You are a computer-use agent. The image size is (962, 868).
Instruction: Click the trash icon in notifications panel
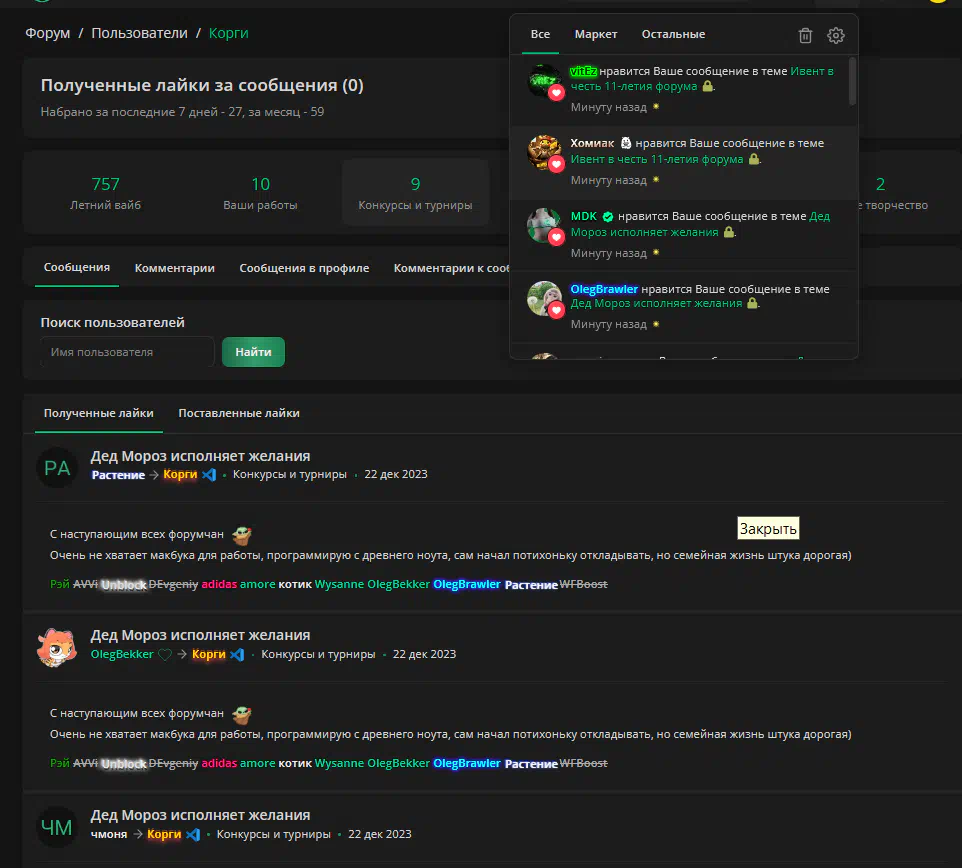(x=805, y=36)
